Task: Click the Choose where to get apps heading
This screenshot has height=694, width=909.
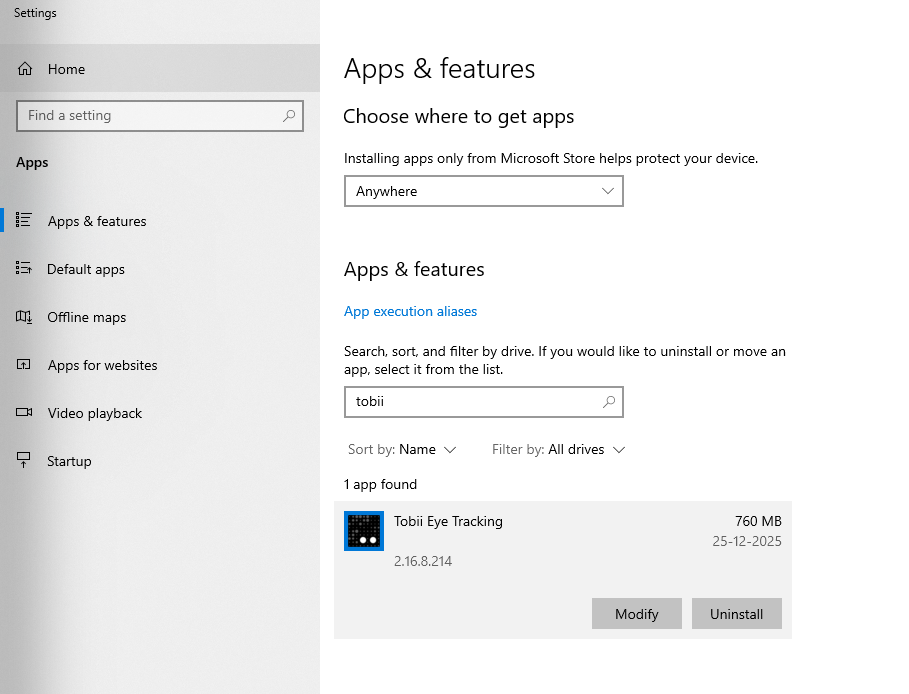Action: click(459, 117)
